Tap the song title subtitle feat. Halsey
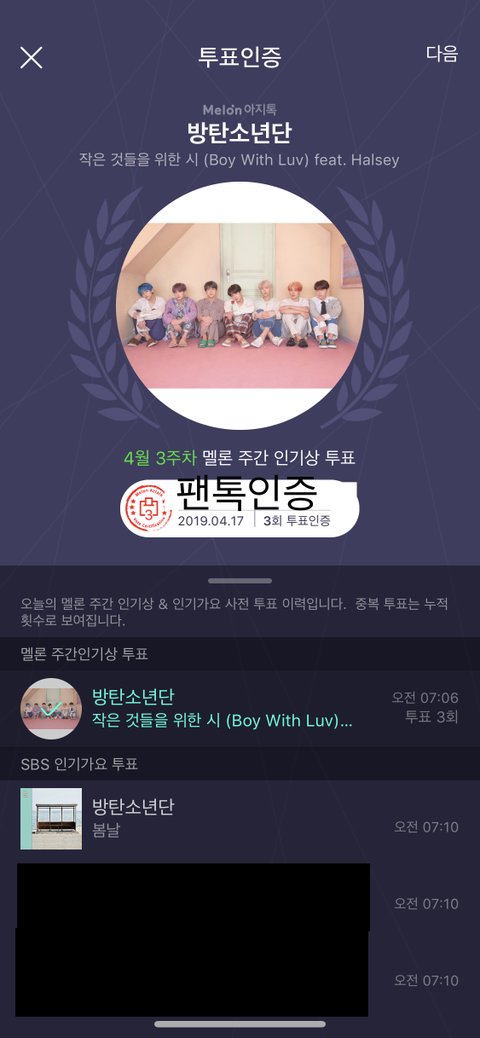Screen dimensions: 480x1038 tap(240, 160)
